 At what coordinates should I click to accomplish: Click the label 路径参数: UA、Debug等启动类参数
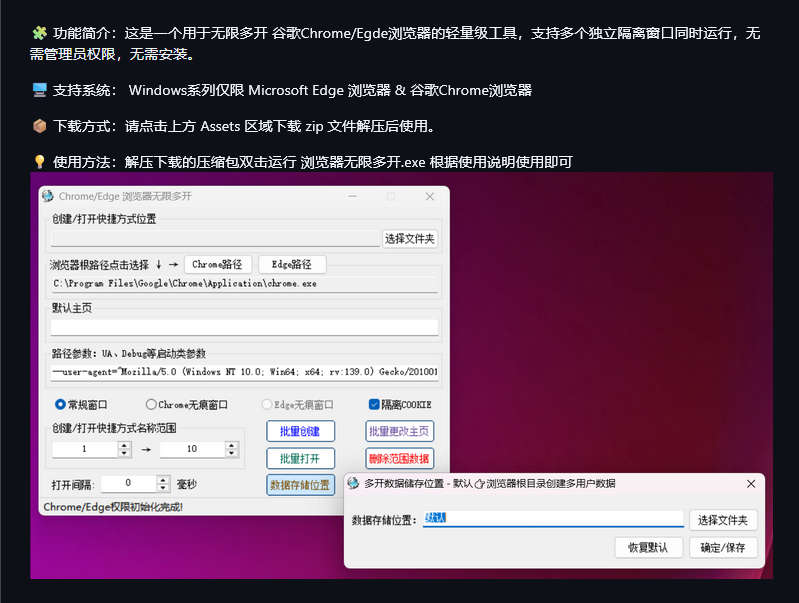click(x=128, y=353)
